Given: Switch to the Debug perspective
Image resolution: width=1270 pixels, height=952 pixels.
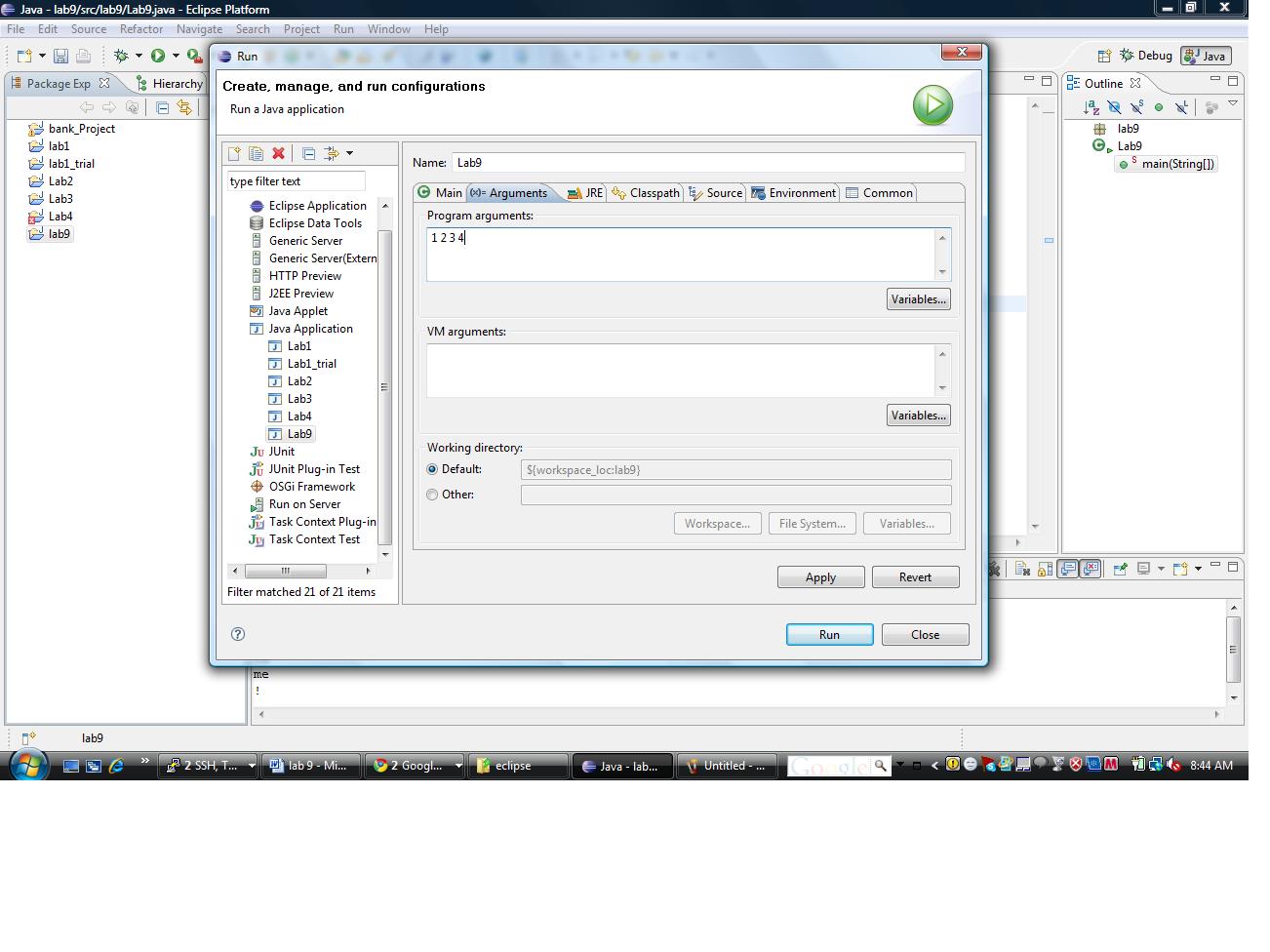Looking at the screenshot, I should 1146,56.
